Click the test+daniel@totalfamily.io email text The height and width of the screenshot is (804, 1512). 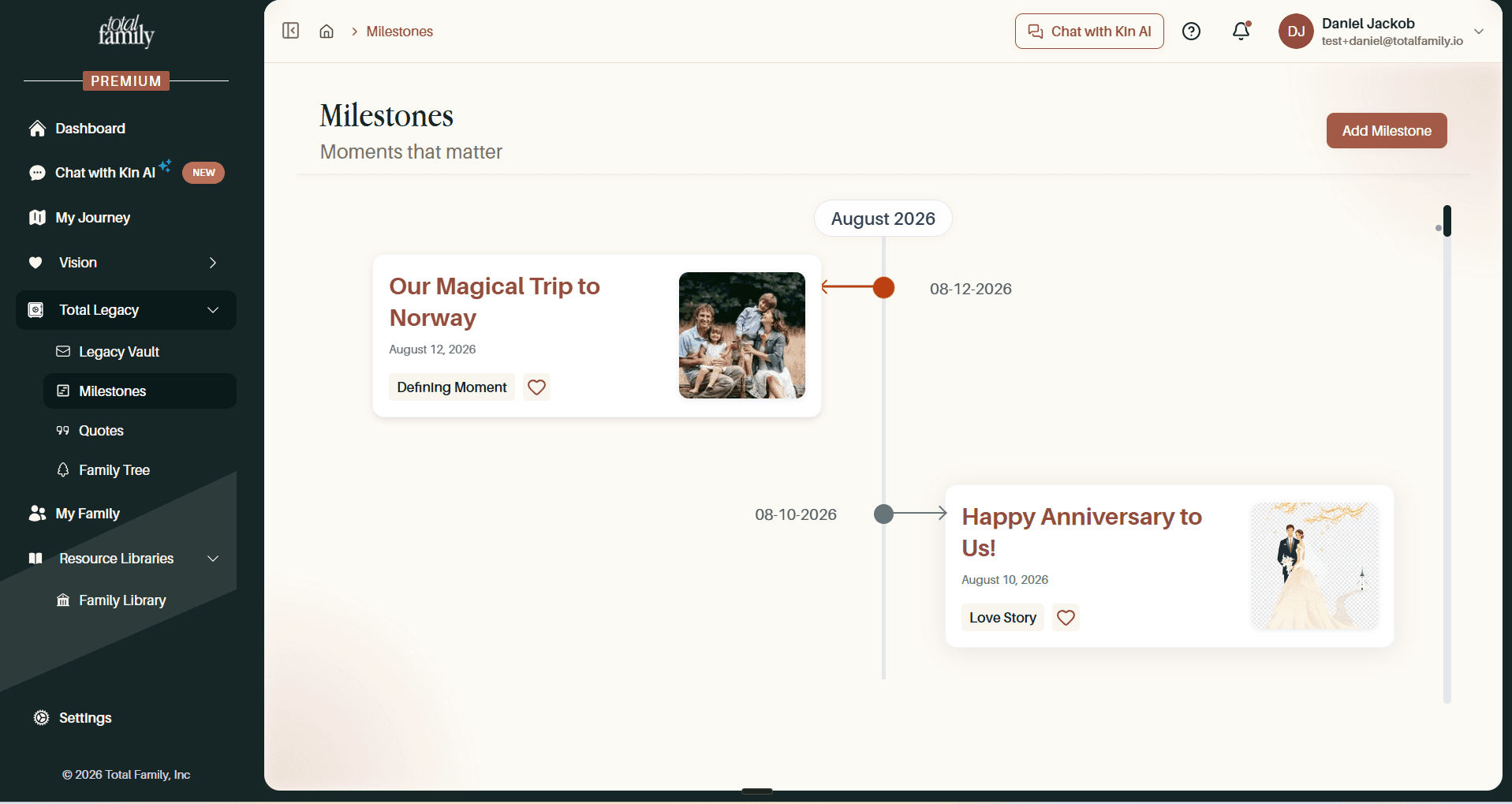pos(1392,41)
